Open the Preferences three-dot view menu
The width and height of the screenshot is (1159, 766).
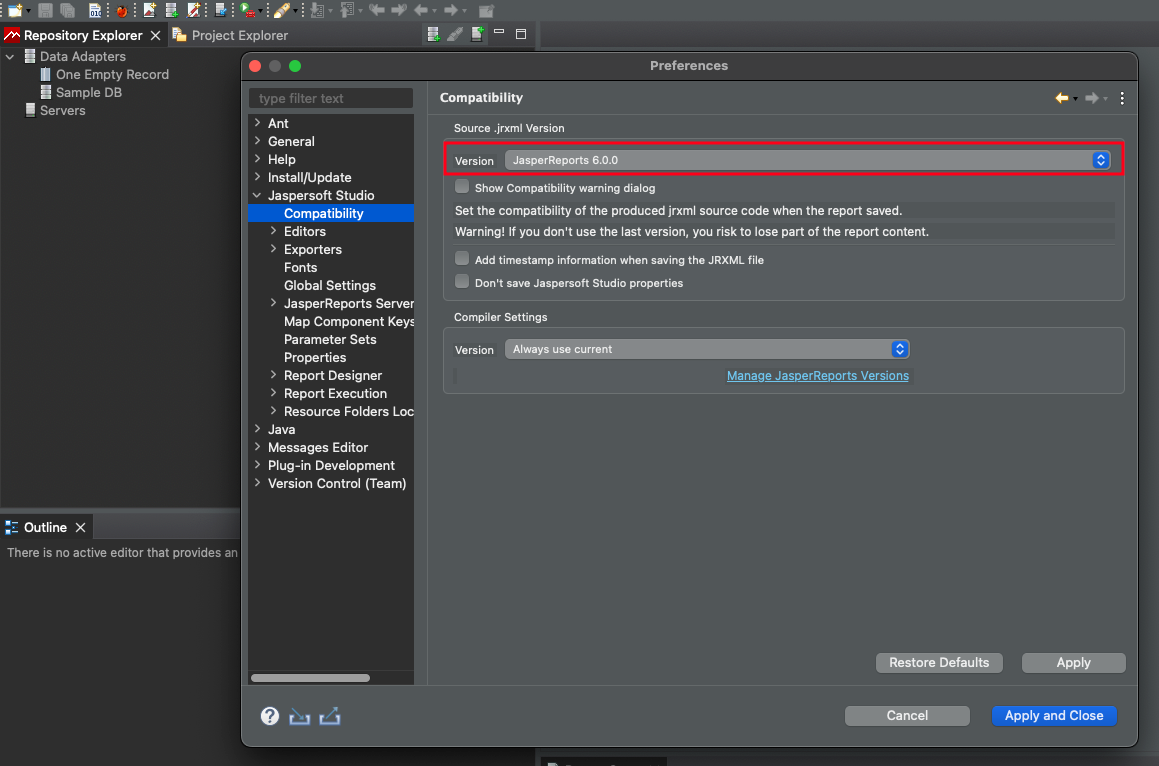tap(1122, 98)
